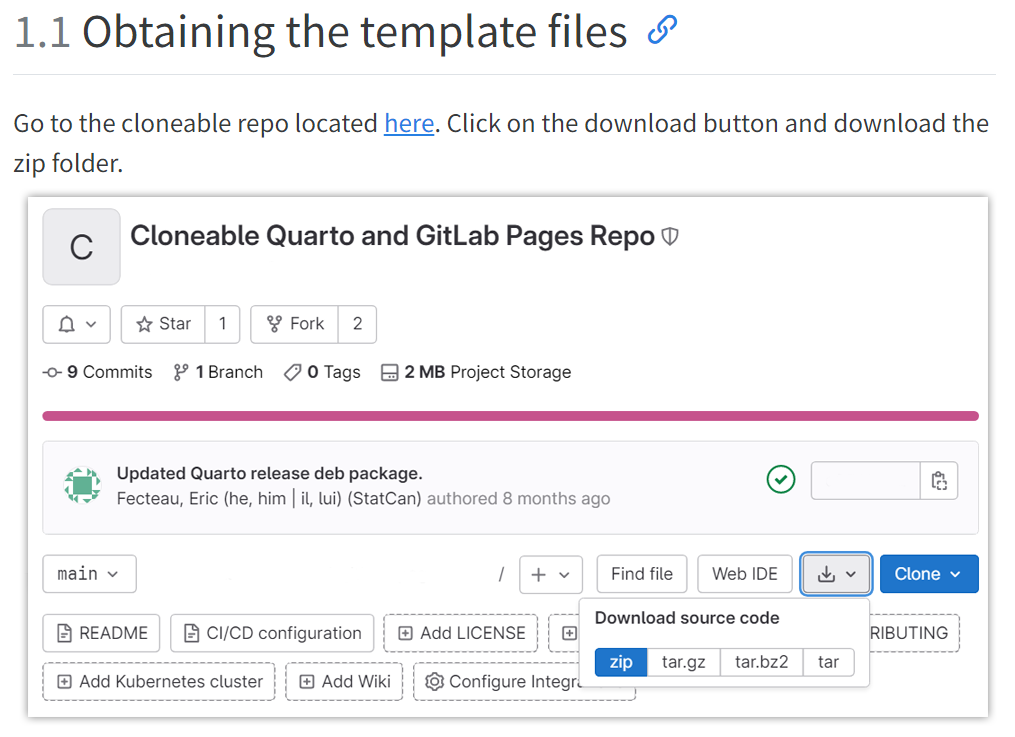Open the 1 Branch list
The height and width of the screenshot is (737, 1015).
pos(218,372)
